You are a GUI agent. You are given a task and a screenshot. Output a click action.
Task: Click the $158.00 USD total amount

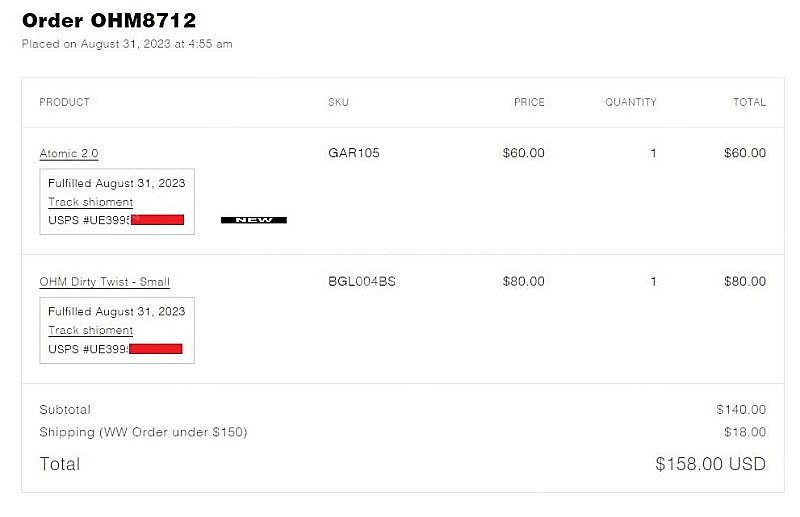(710, 464)
